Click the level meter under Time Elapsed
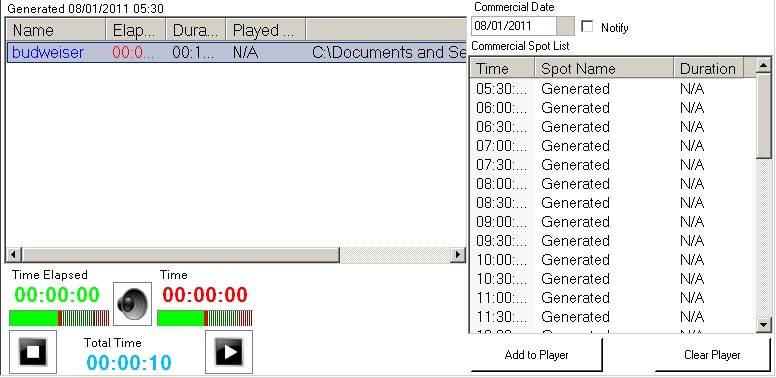This screenshot has height=378, width=776. 59,318
